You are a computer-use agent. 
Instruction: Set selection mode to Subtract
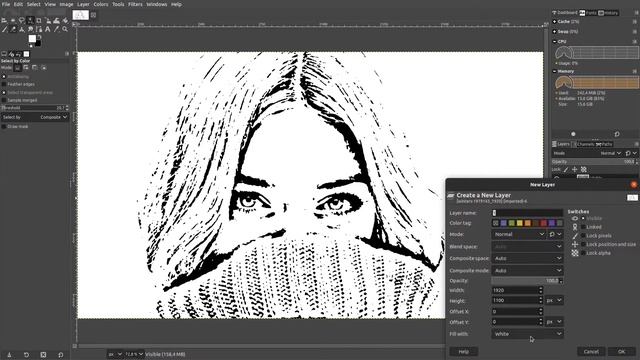(x=35, y=68)
